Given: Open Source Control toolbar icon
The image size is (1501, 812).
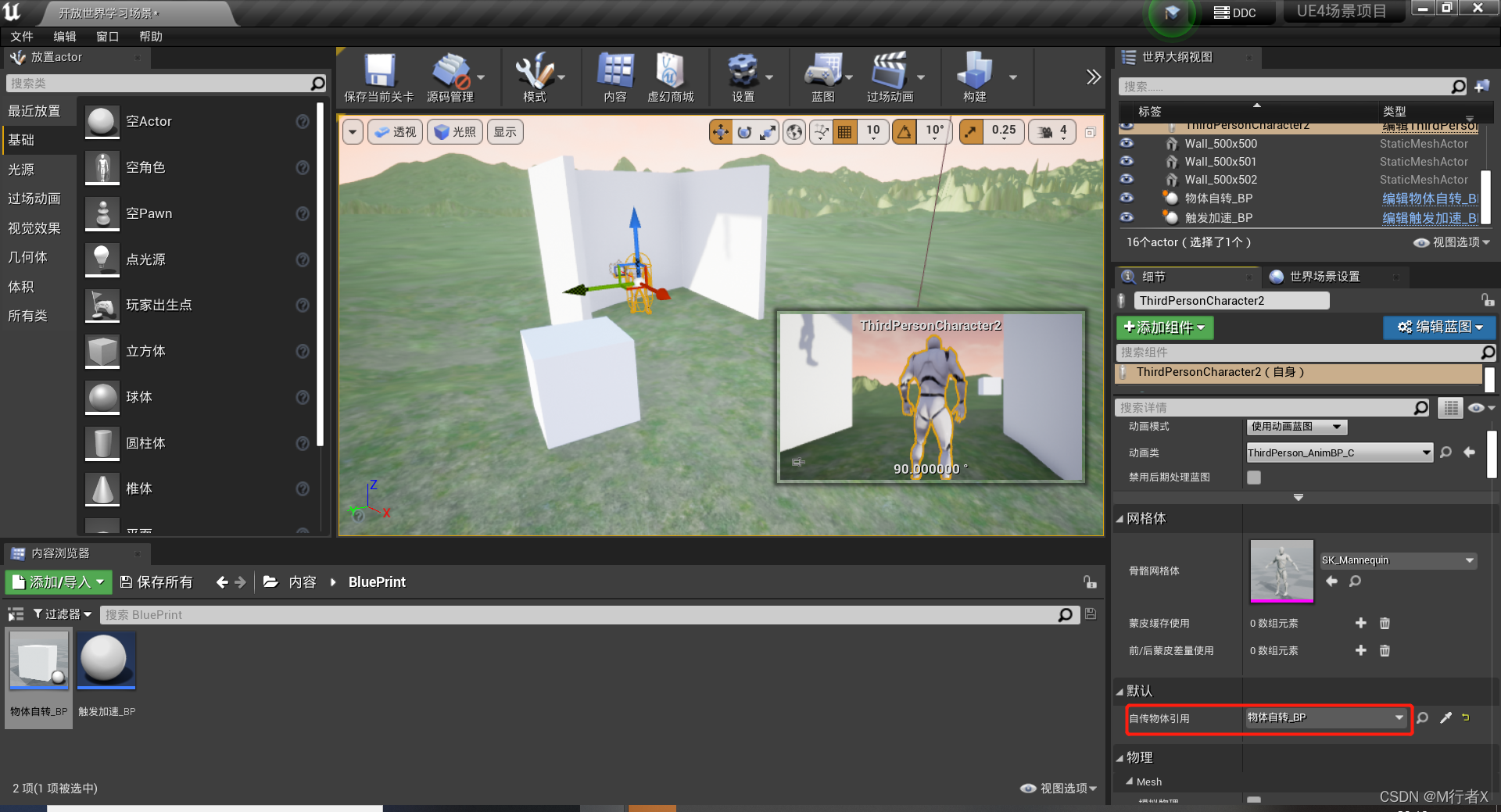Looking at the screenshot, I should tap(450, 71).
